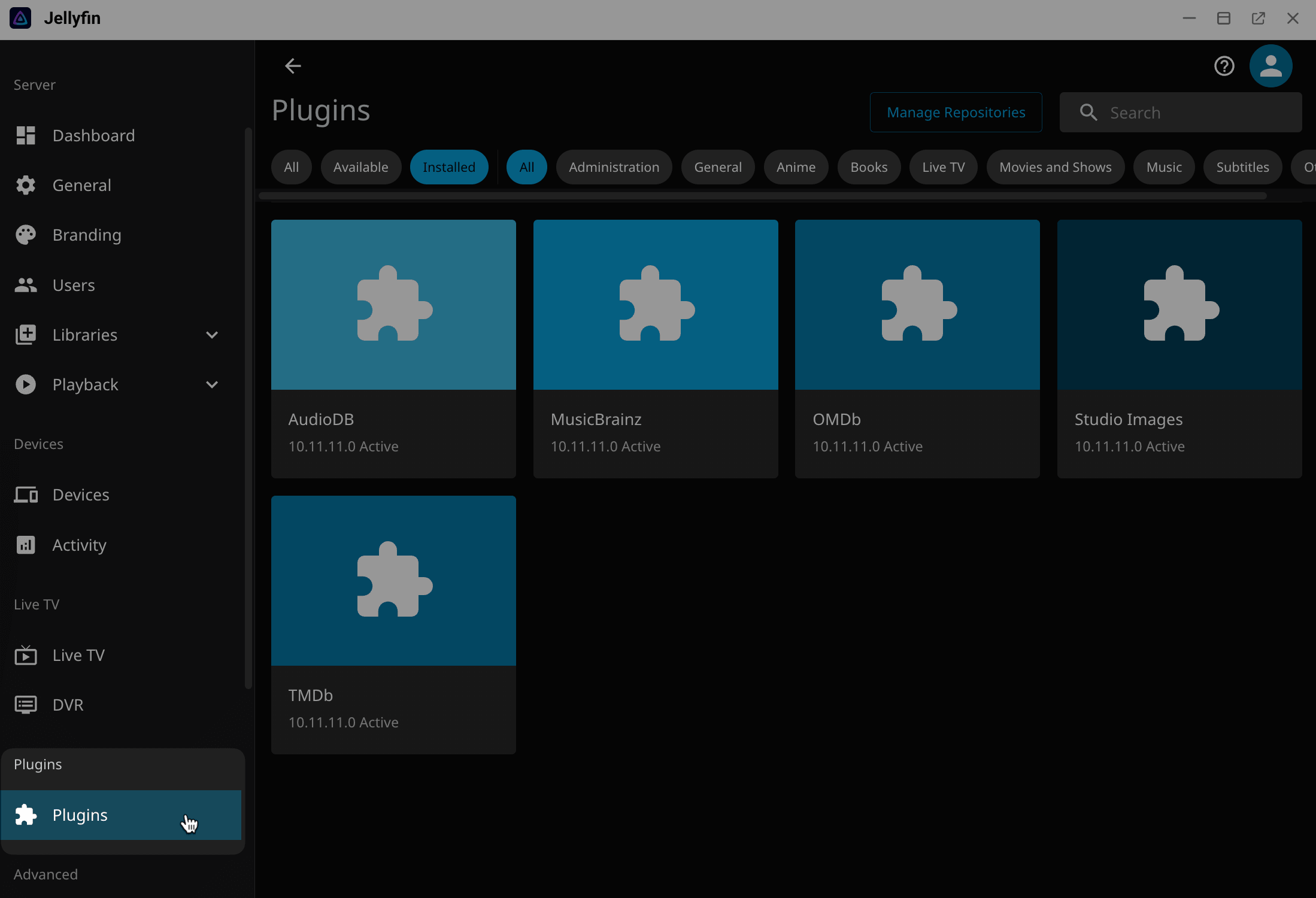Go back using the arrow icon
The width and height of the screenshot is (1316, 898).
(293, 66)
